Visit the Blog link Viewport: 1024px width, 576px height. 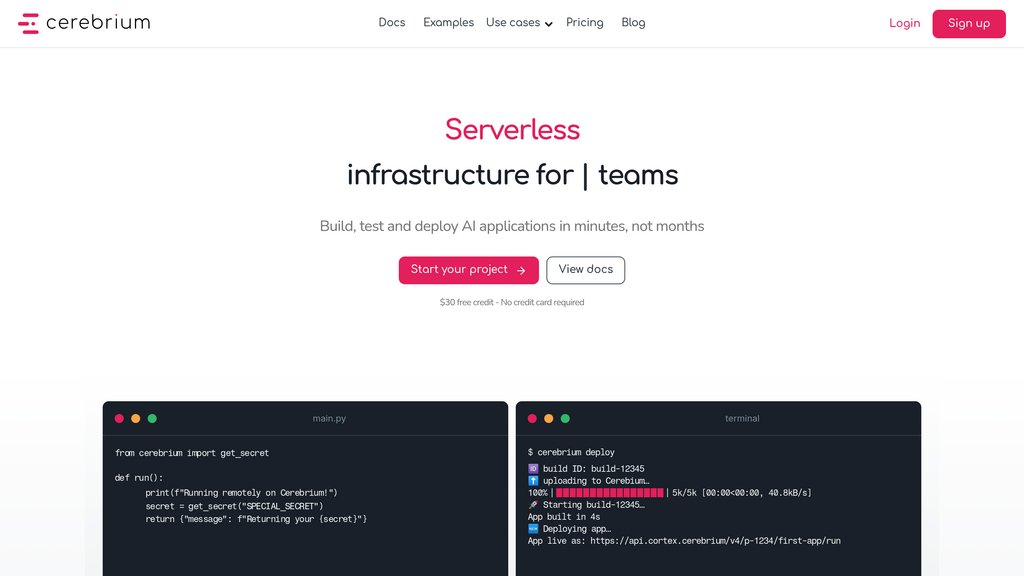click(x=633, y=23)
